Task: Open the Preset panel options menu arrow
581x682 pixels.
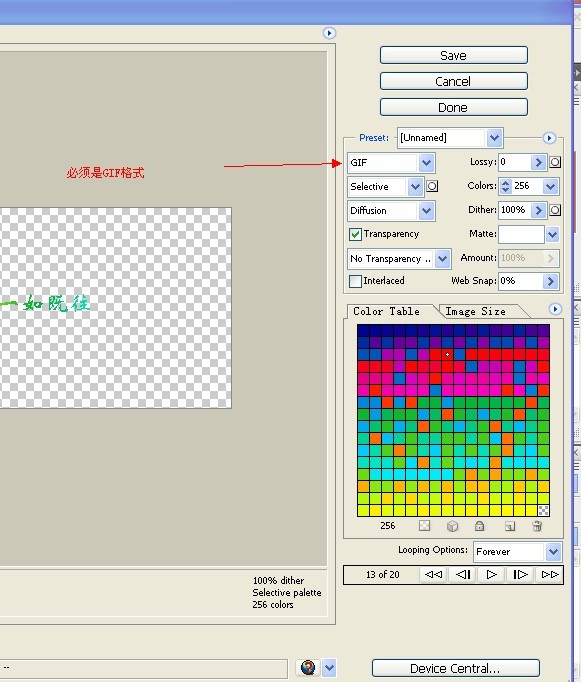Action: (549, 138)
